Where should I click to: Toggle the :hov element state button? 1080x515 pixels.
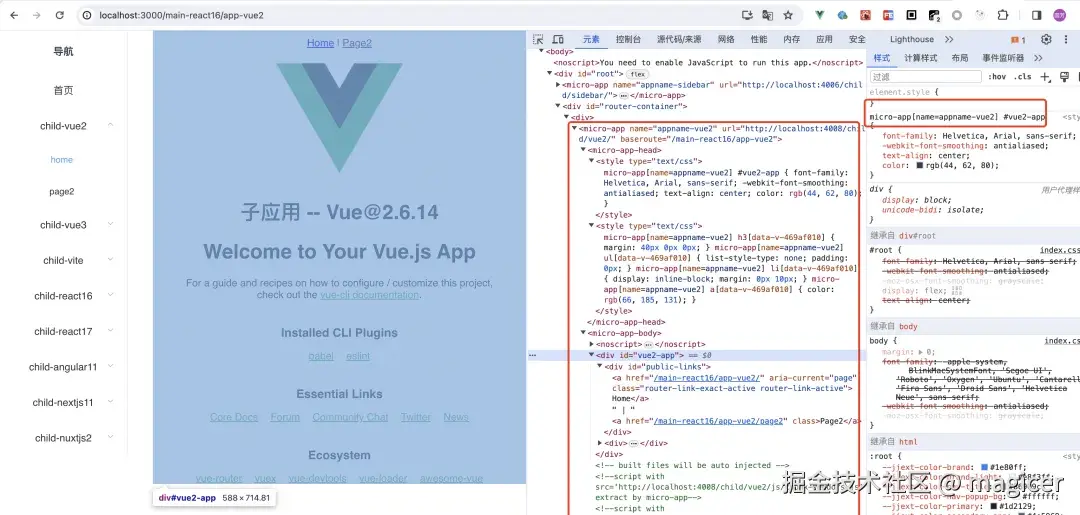pyautogui.click(x=997, y=76)
